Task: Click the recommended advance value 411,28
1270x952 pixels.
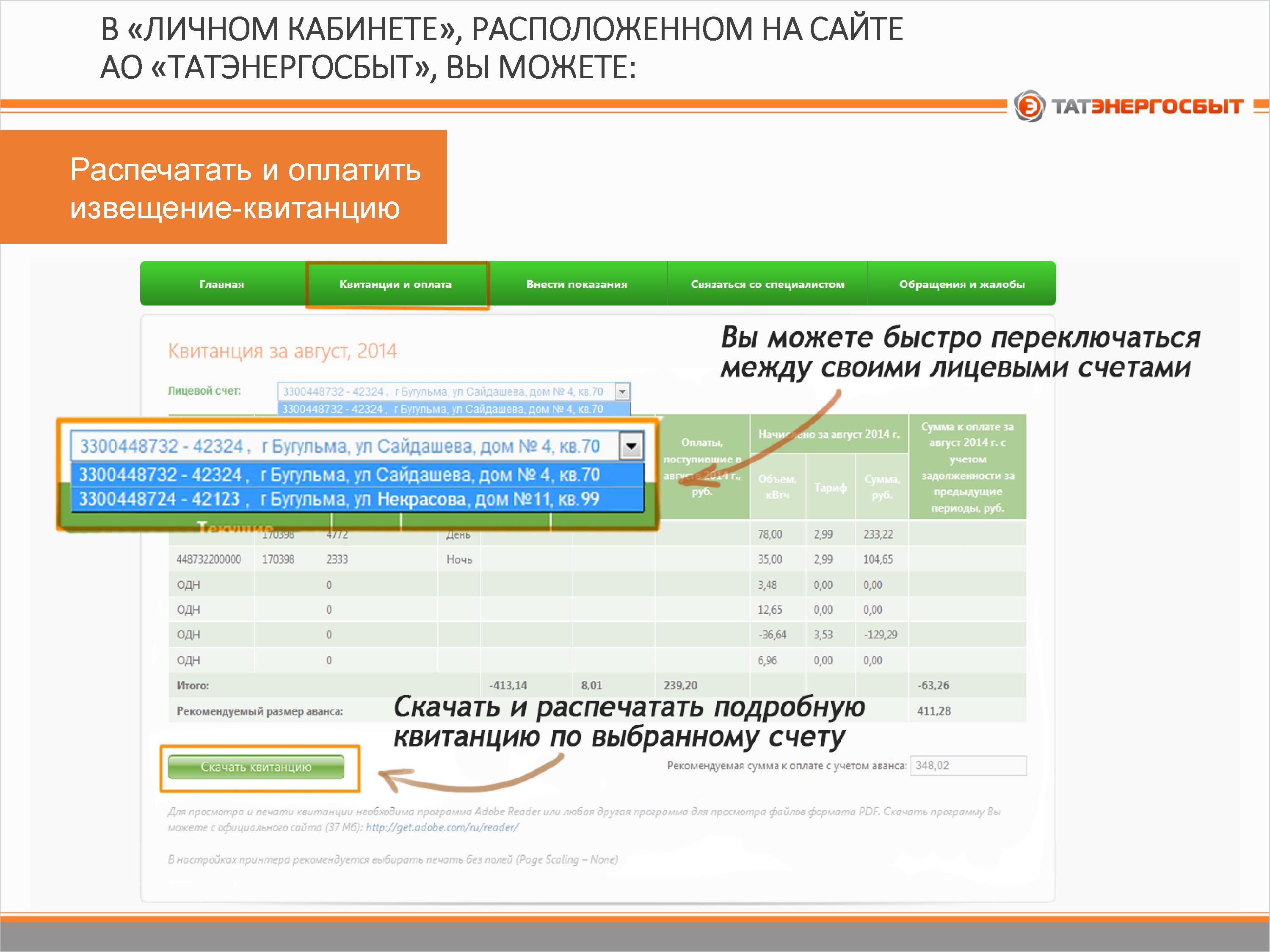Action: click(934, 711)
